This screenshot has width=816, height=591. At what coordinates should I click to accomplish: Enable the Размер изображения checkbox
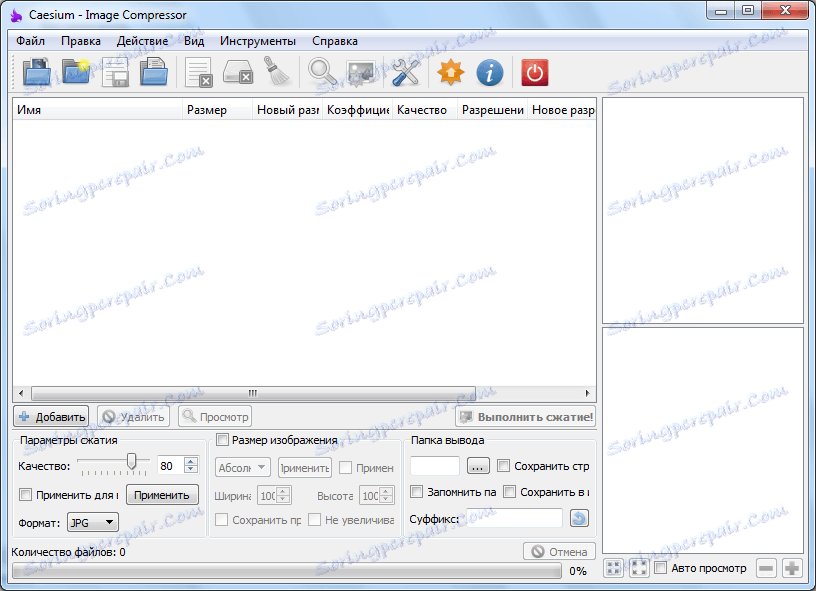(222, 440)
